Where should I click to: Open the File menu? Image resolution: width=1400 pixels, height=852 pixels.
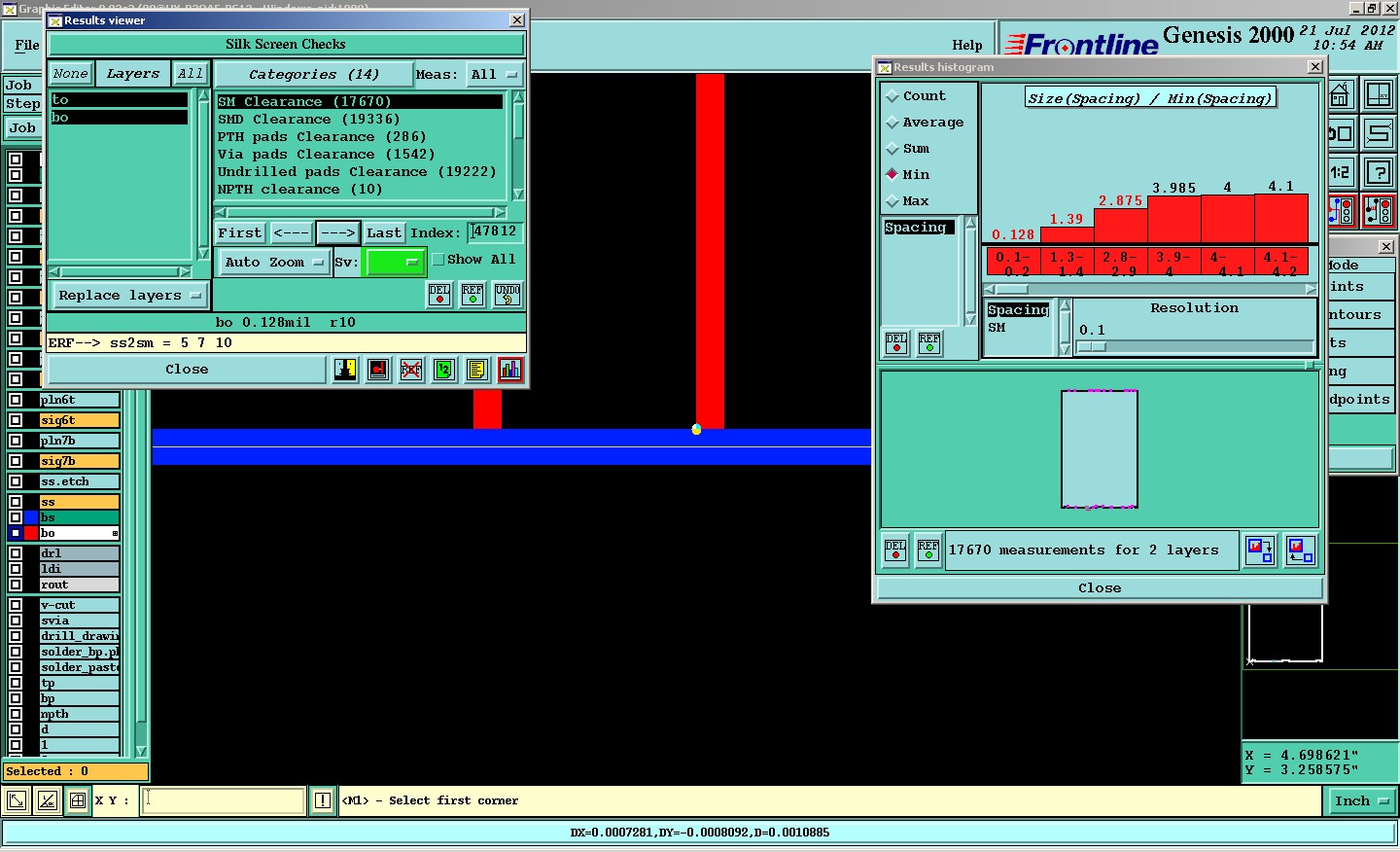(x=27, y=45)
